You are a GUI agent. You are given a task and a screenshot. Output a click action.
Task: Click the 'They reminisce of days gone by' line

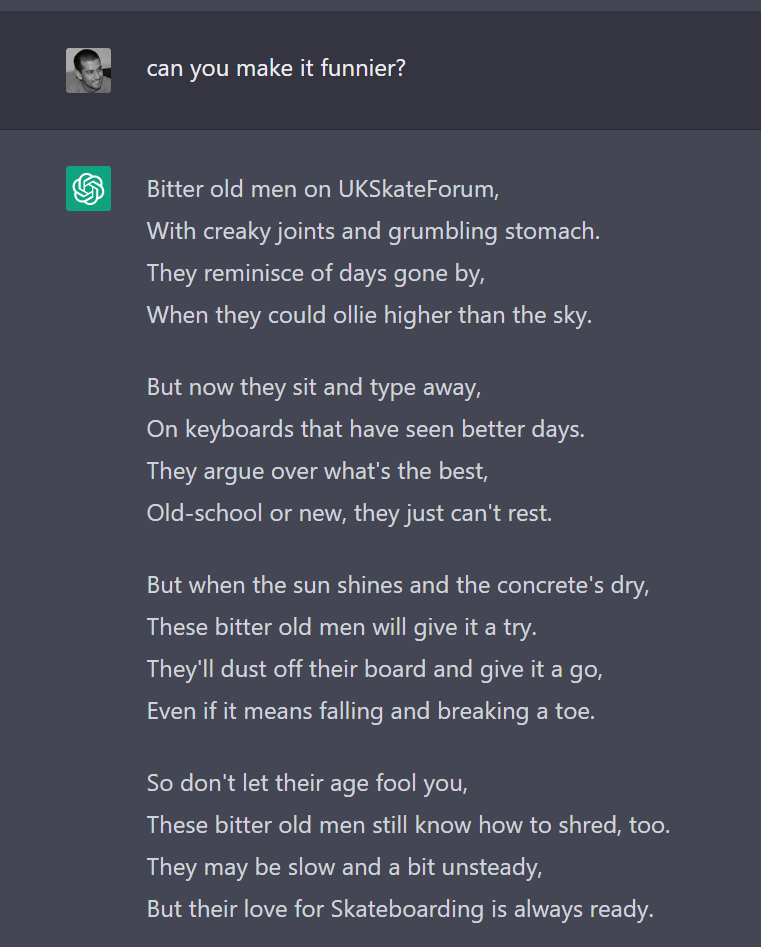[315, 273]
